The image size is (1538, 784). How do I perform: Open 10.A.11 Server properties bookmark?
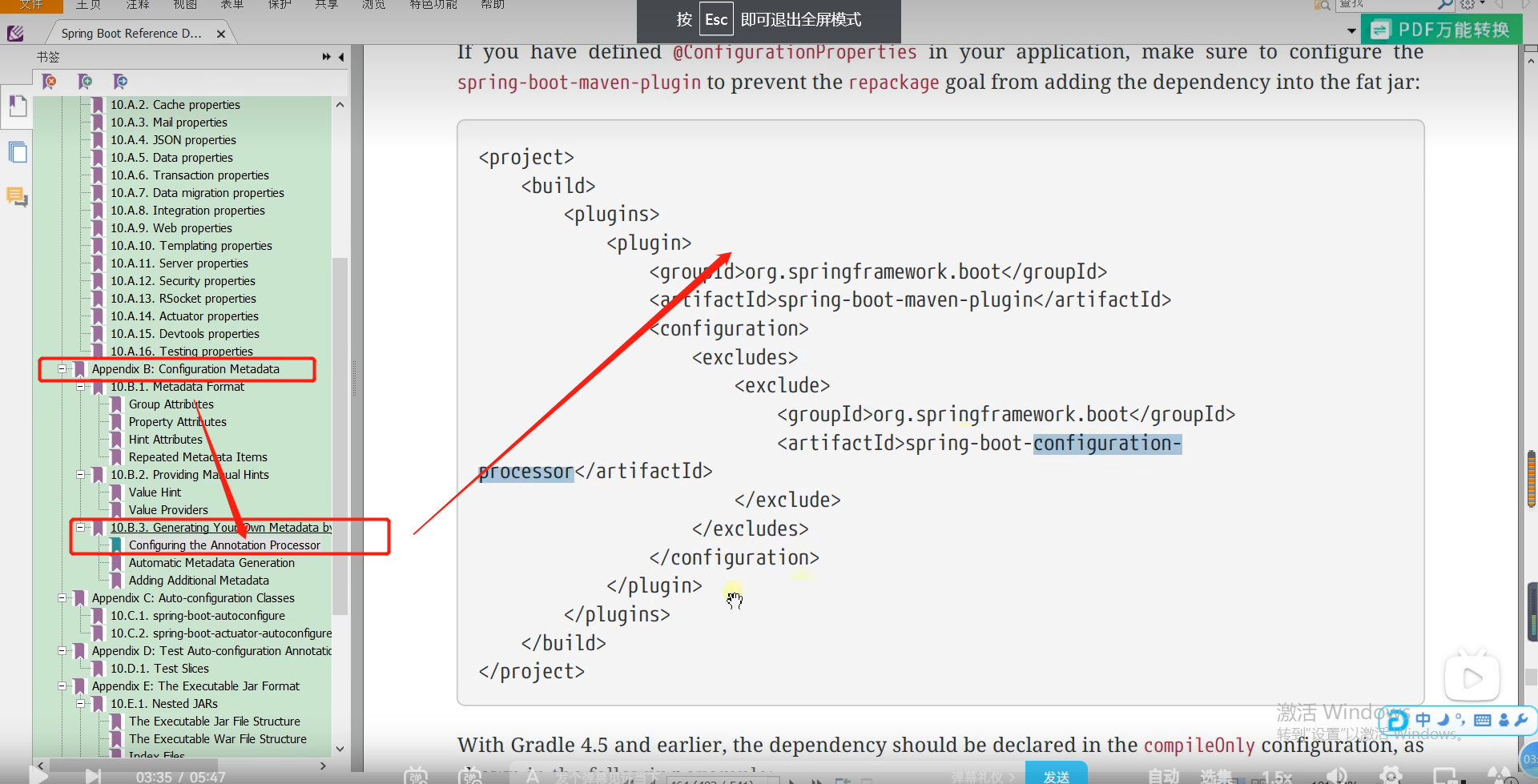point(179,263)
